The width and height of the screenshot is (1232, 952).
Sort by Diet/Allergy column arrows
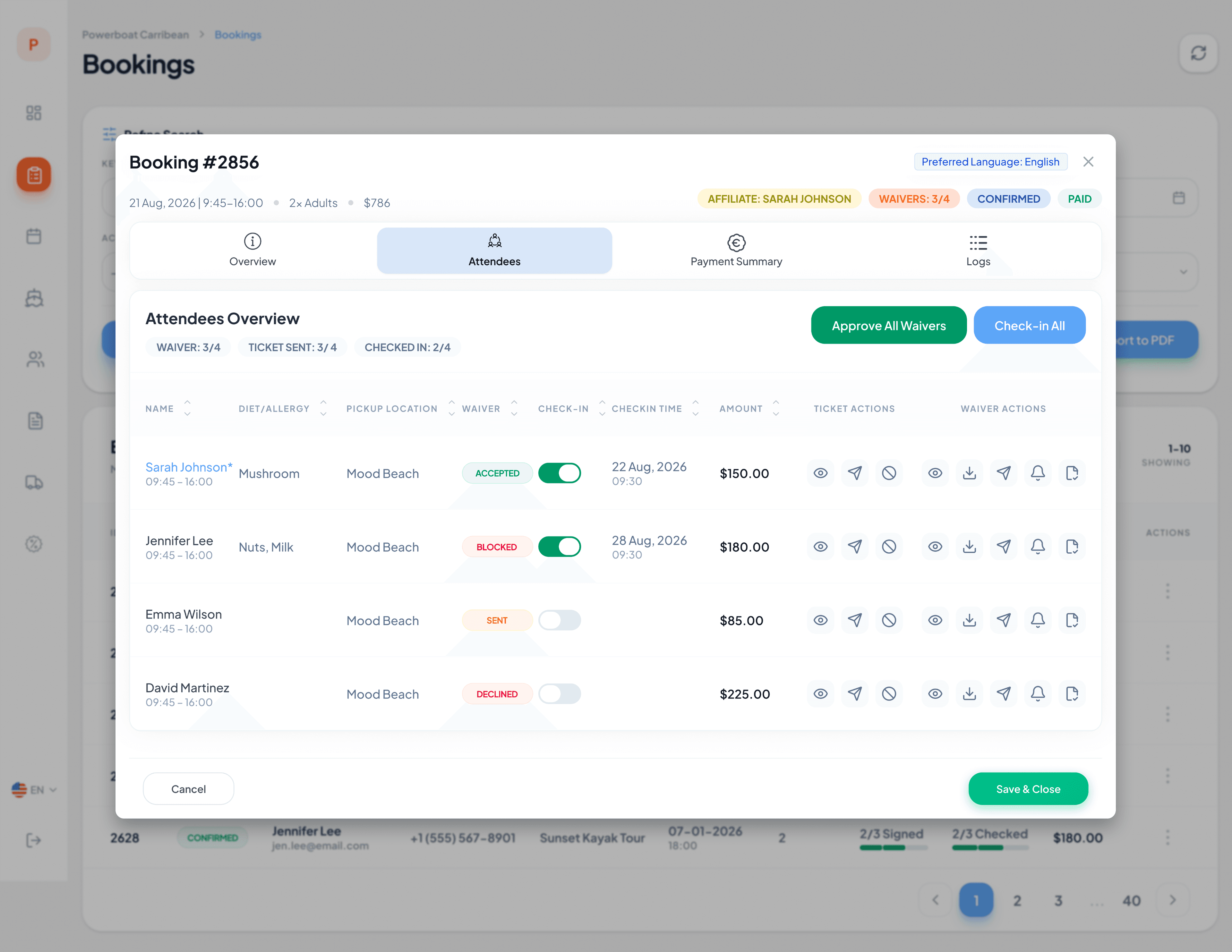(x=323, y=408)
